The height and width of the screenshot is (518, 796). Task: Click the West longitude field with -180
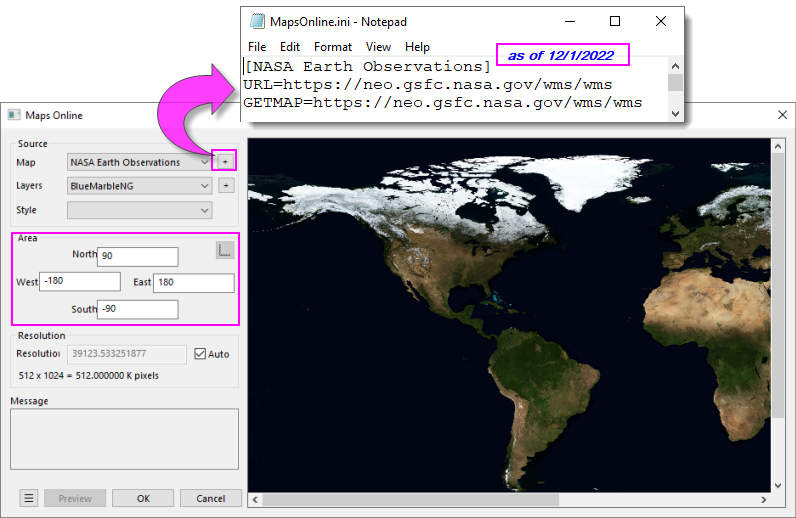[80, 281]
